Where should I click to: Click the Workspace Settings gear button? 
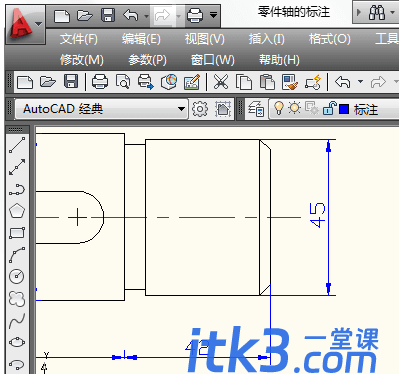pyautogui.click(x=200, y=109)
